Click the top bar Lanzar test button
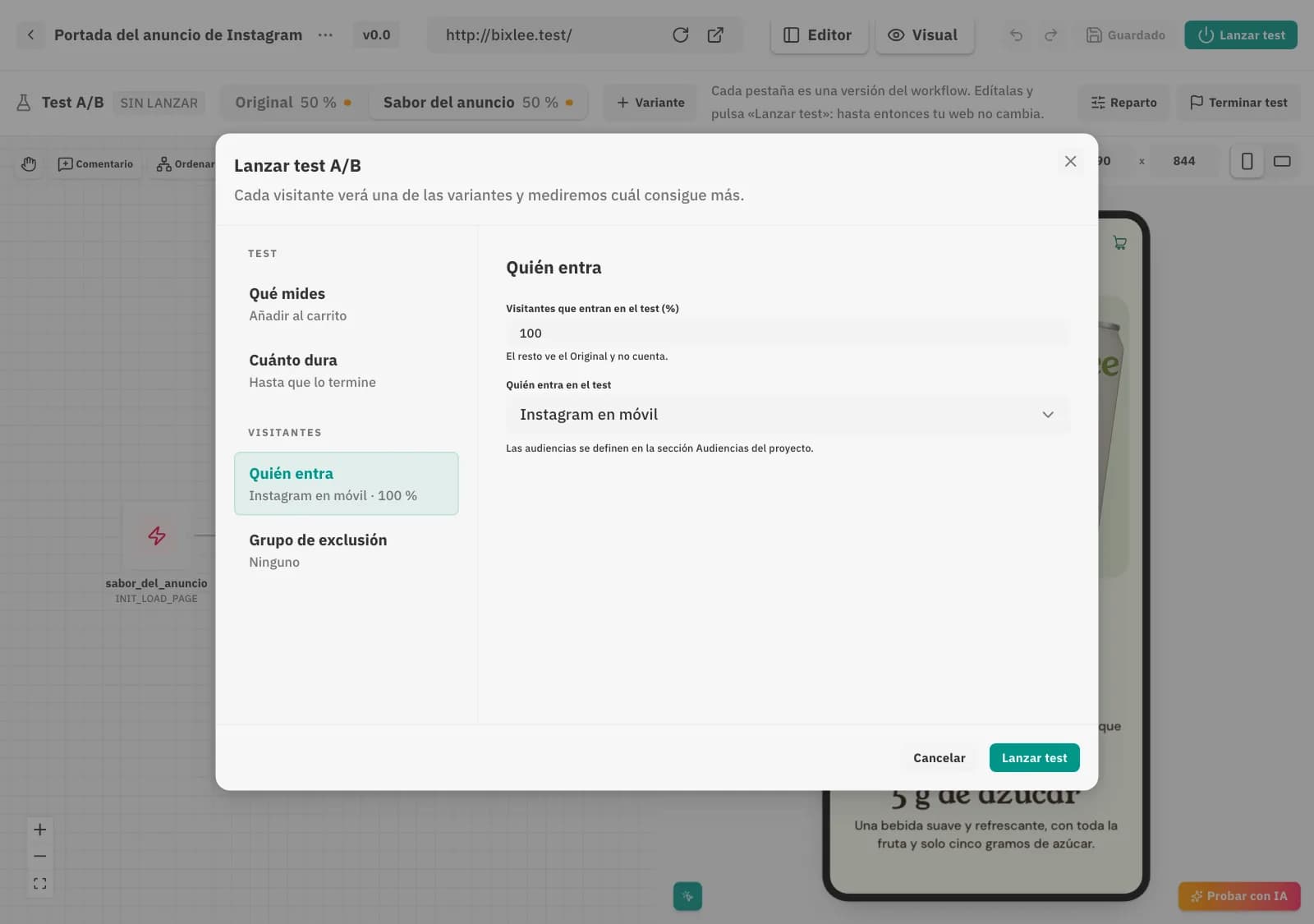The width and height of the screenshot is (1314, 924). [1241, 35]
